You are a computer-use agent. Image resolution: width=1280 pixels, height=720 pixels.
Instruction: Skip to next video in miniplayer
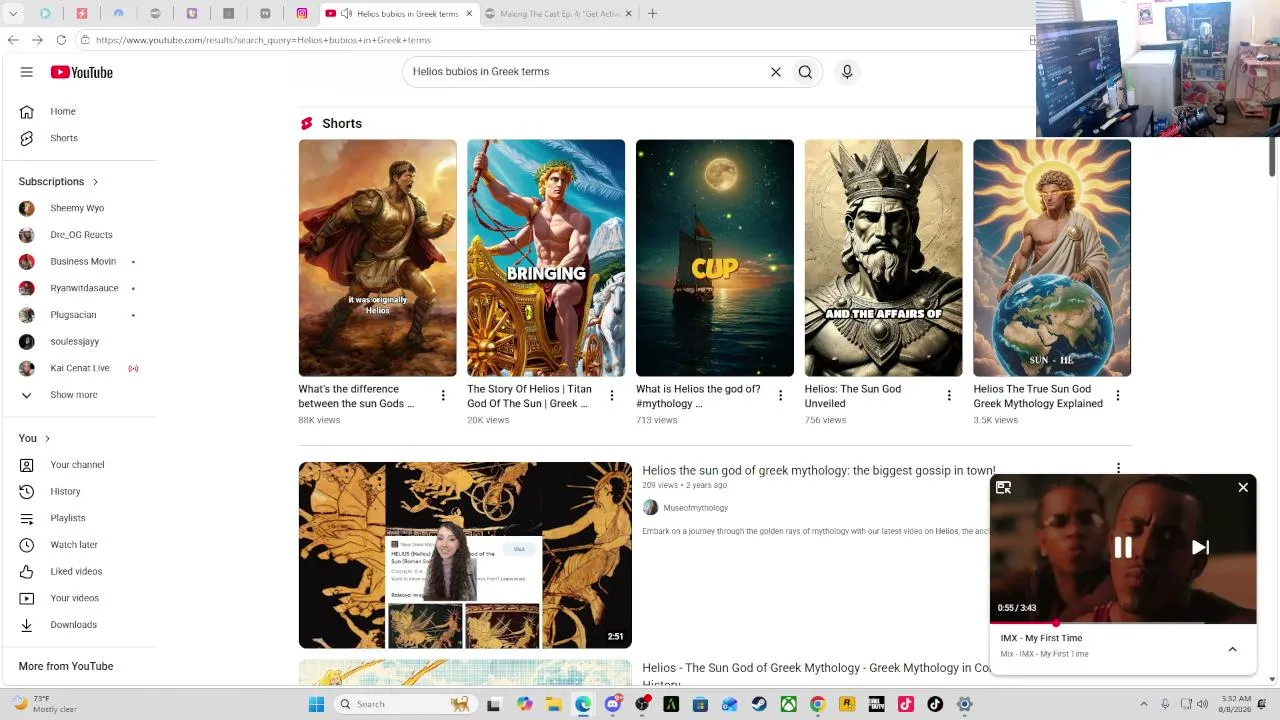[x=1201, y=547]
